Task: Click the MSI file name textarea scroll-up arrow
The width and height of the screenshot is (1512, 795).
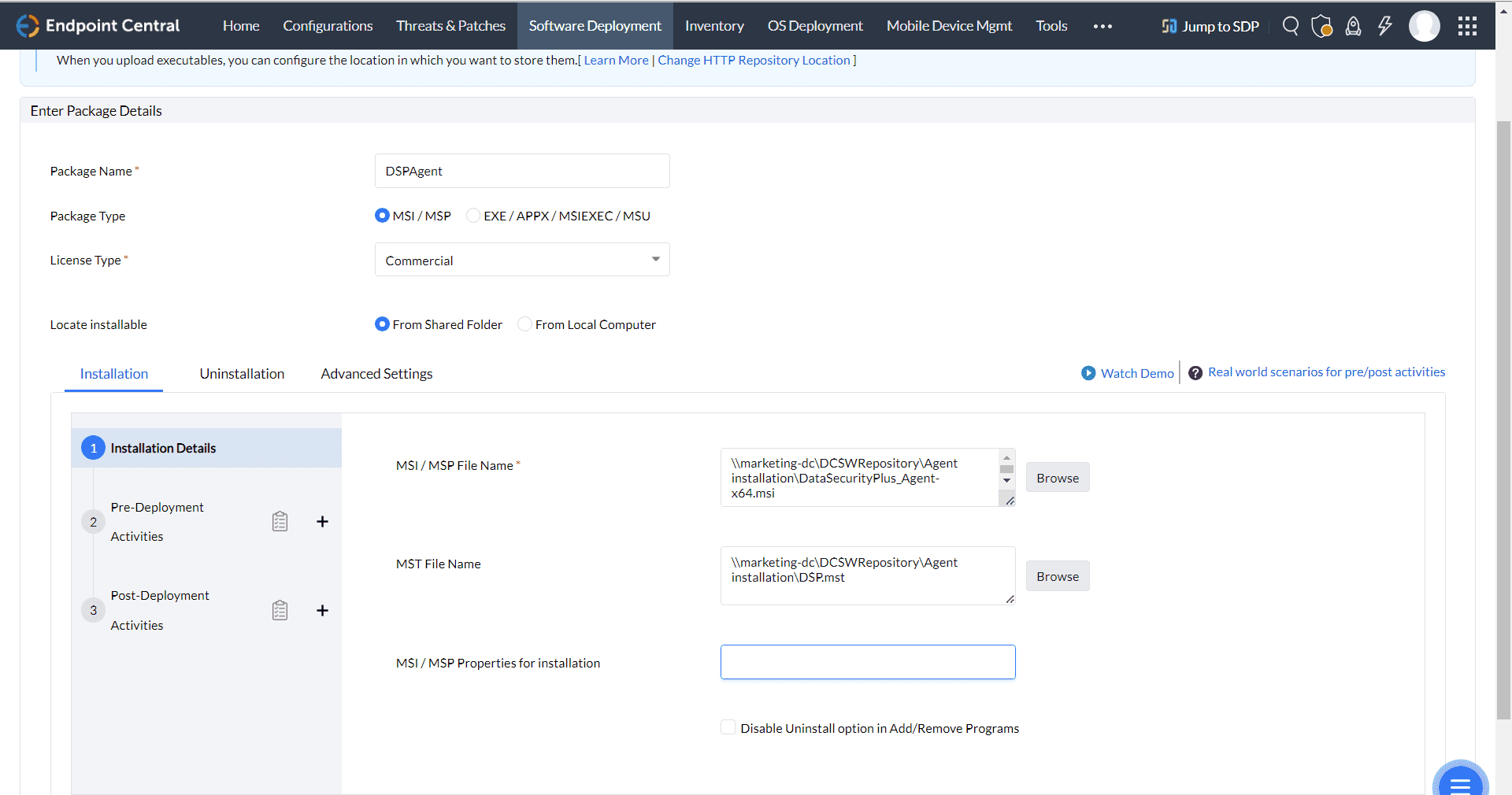Action: [x=1006, y=457]
